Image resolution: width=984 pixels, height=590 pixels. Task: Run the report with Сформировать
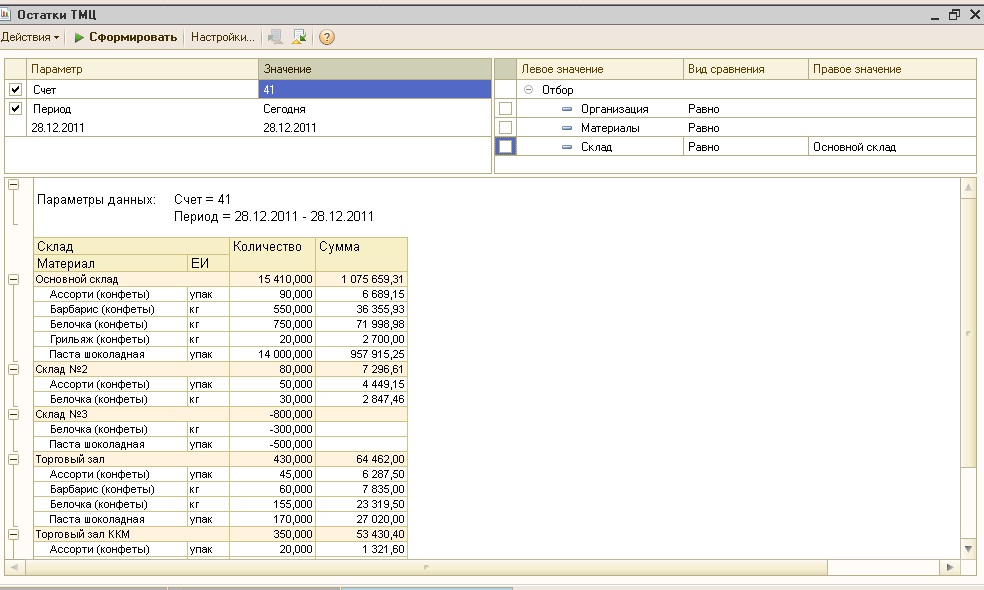(126, 37)
